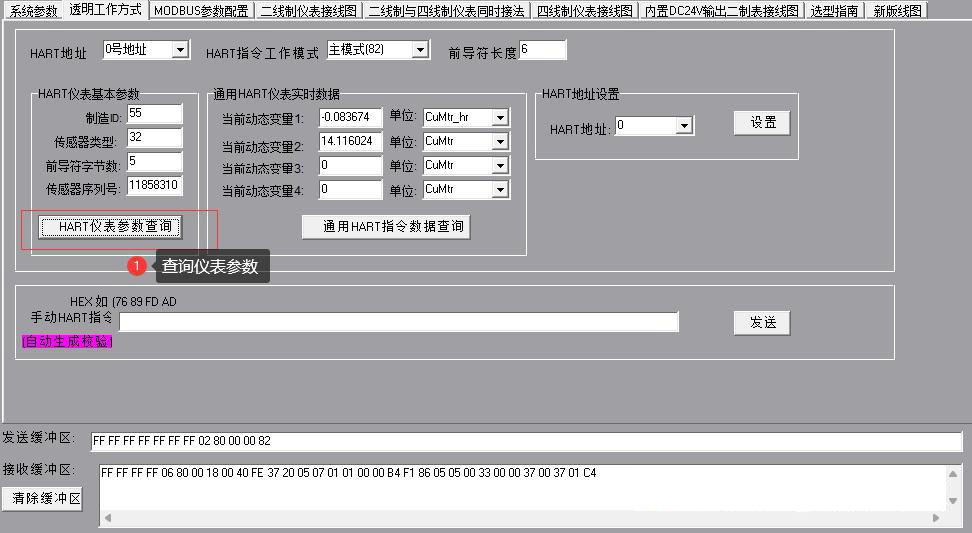Click the 传感器类型 field showing 32
972x533 pixels.
tap(154, 137)
